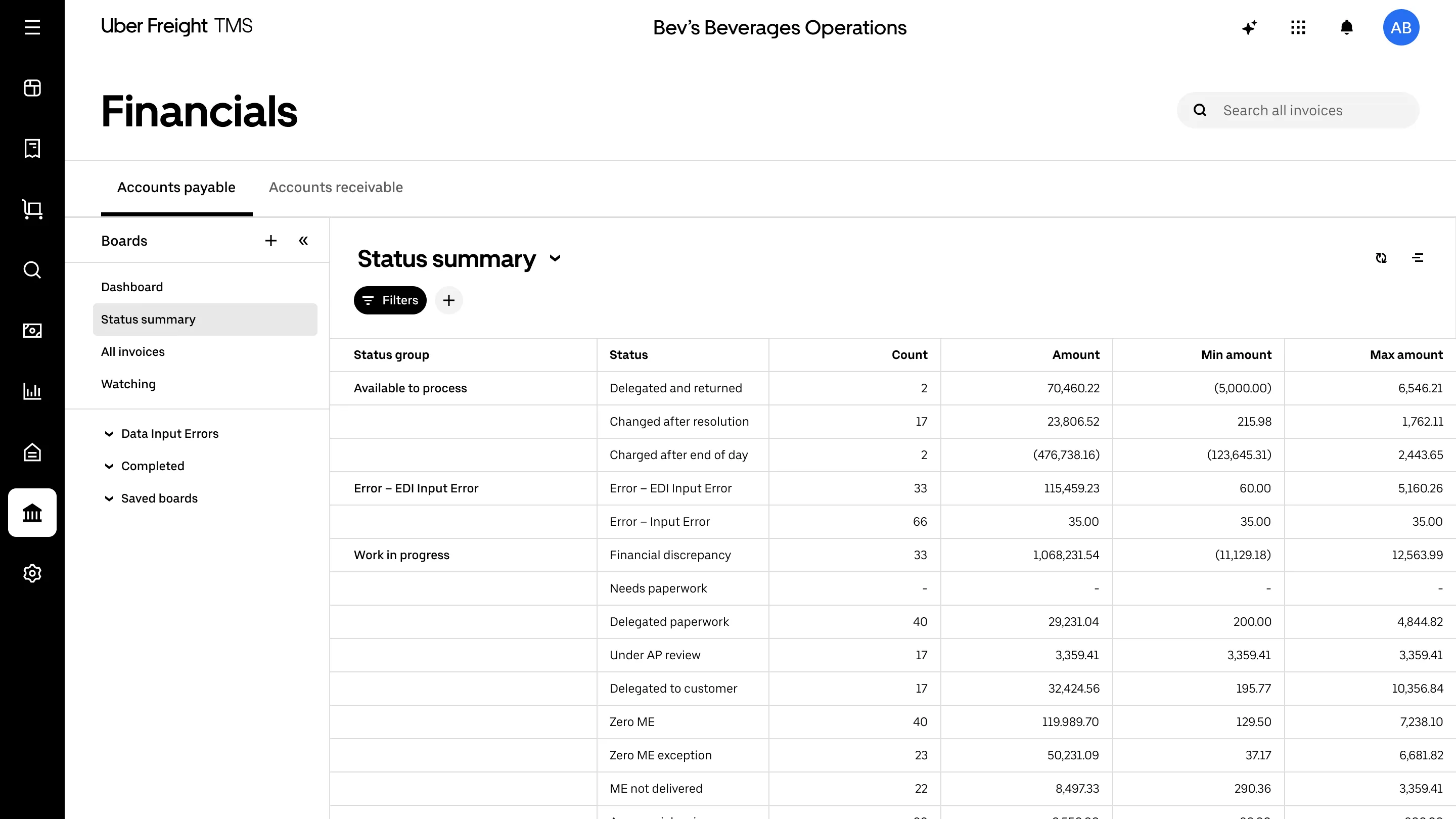Open the Financials bank icon in sidebar
This screenshot has height=819, width=1456.
coord(32,513)
